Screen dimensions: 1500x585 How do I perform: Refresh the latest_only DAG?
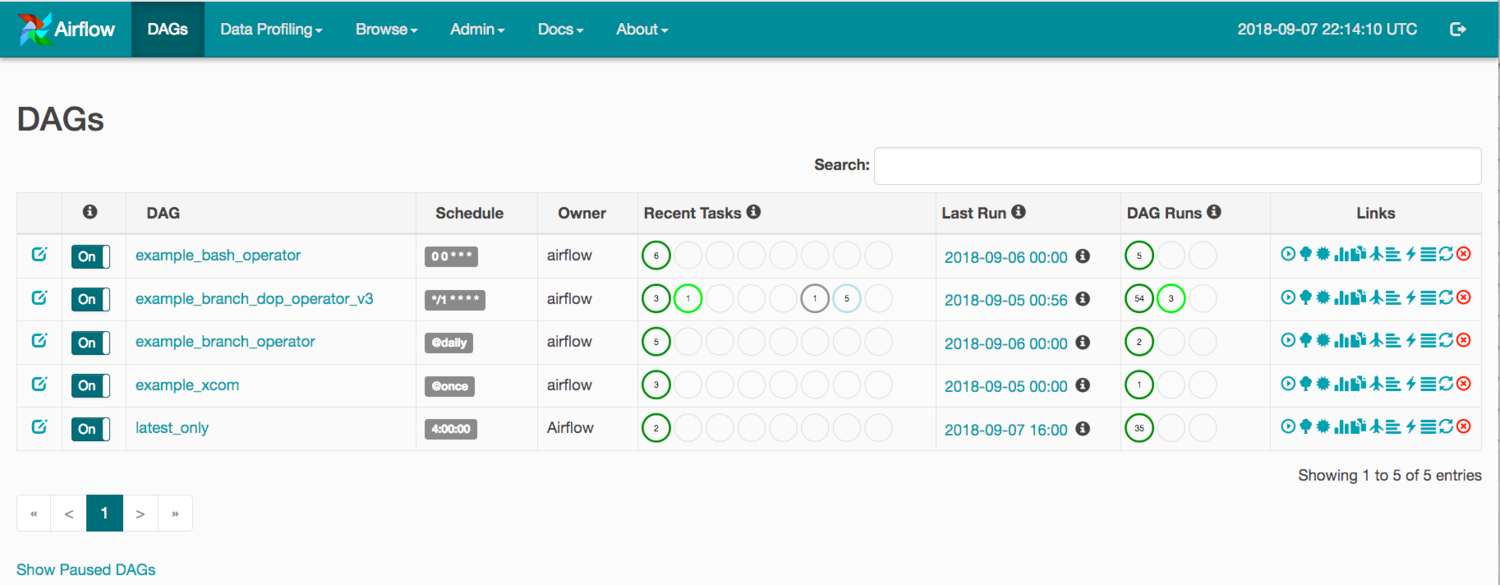(x=1446, y=426)
